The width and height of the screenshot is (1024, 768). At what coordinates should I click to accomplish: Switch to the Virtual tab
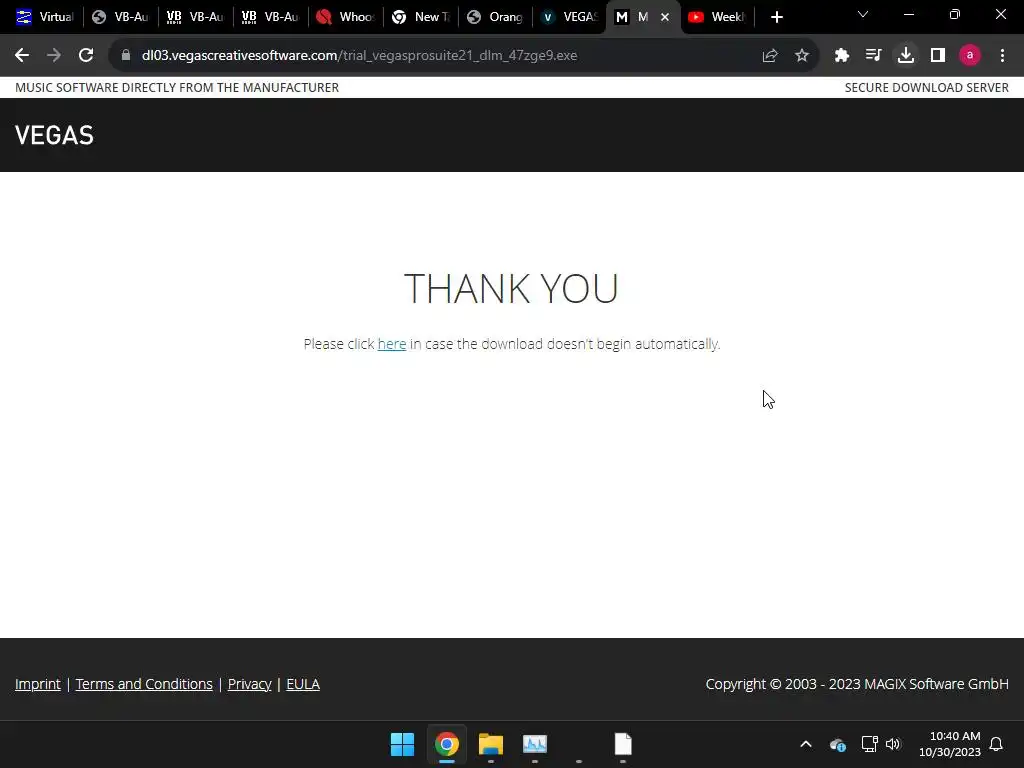pyautogui.click(x=44, y=18)
